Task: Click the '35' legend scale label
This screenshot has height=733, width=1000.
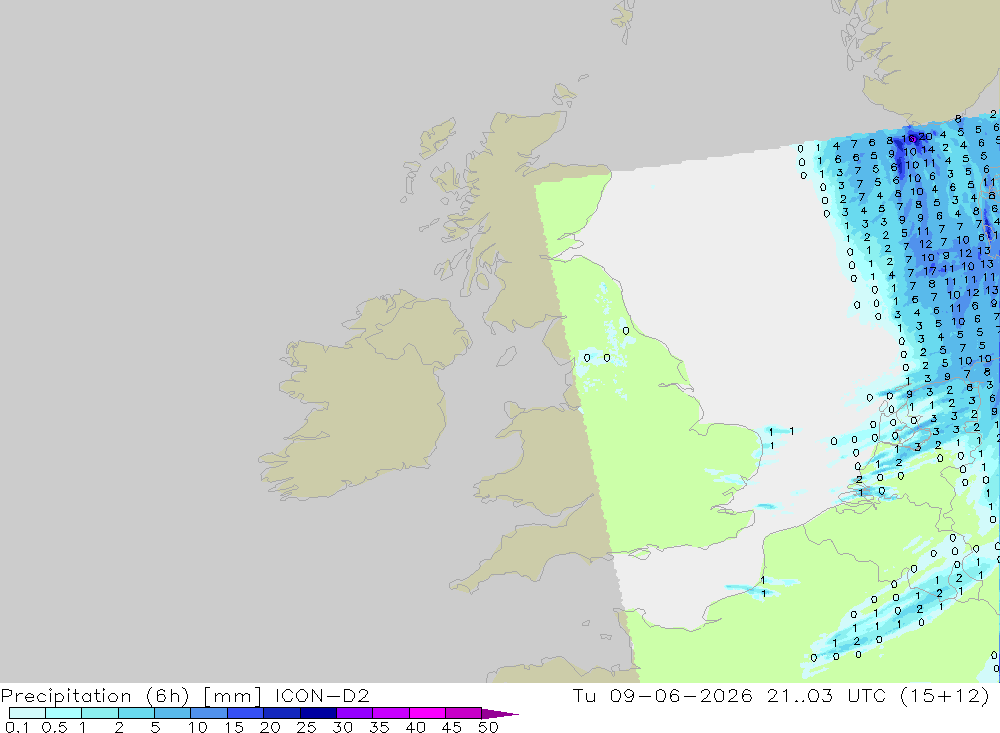Action: click(379, 727)
